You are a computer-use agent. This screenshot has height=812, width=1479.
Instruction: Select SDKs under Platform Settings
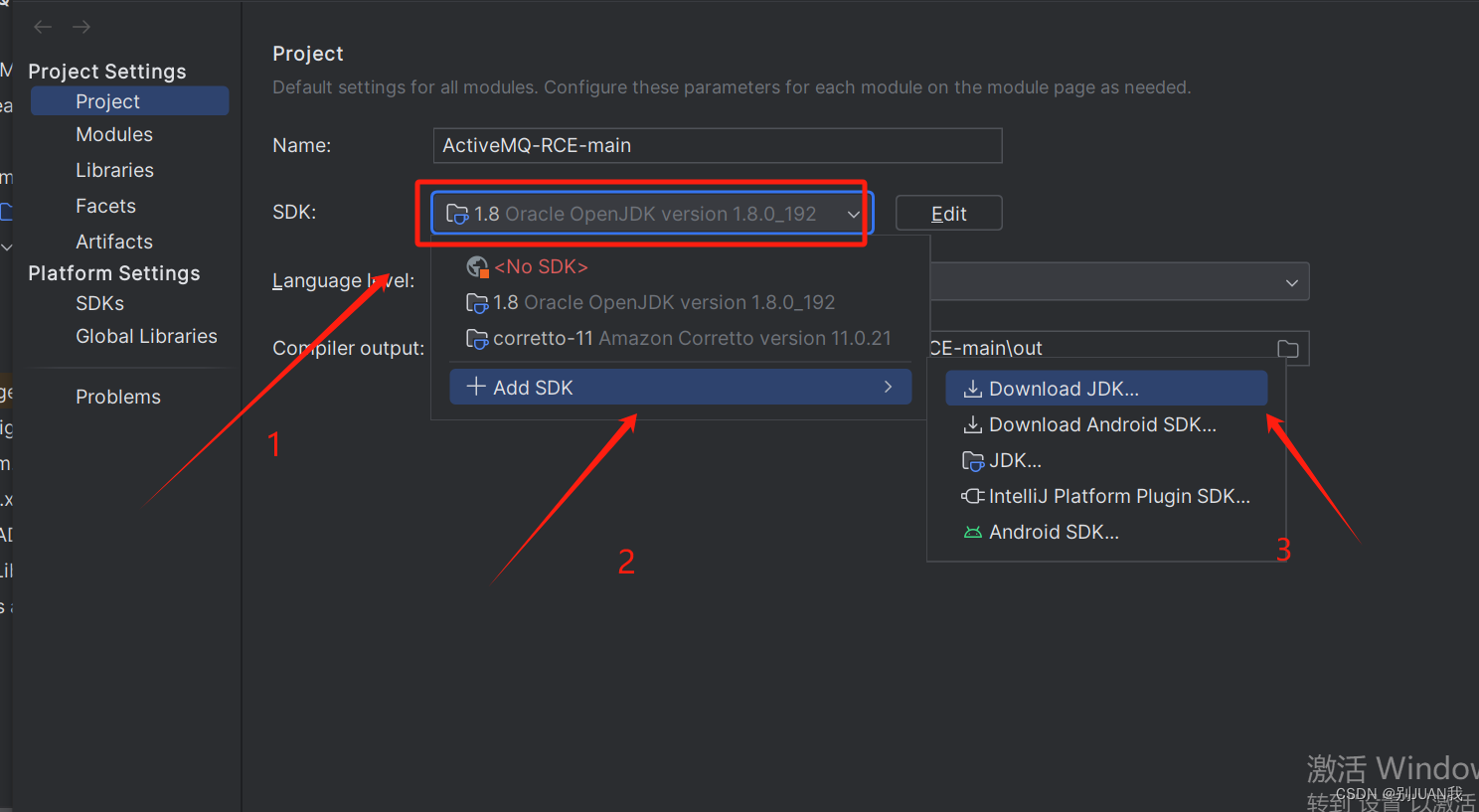click(x=100, y=303)
